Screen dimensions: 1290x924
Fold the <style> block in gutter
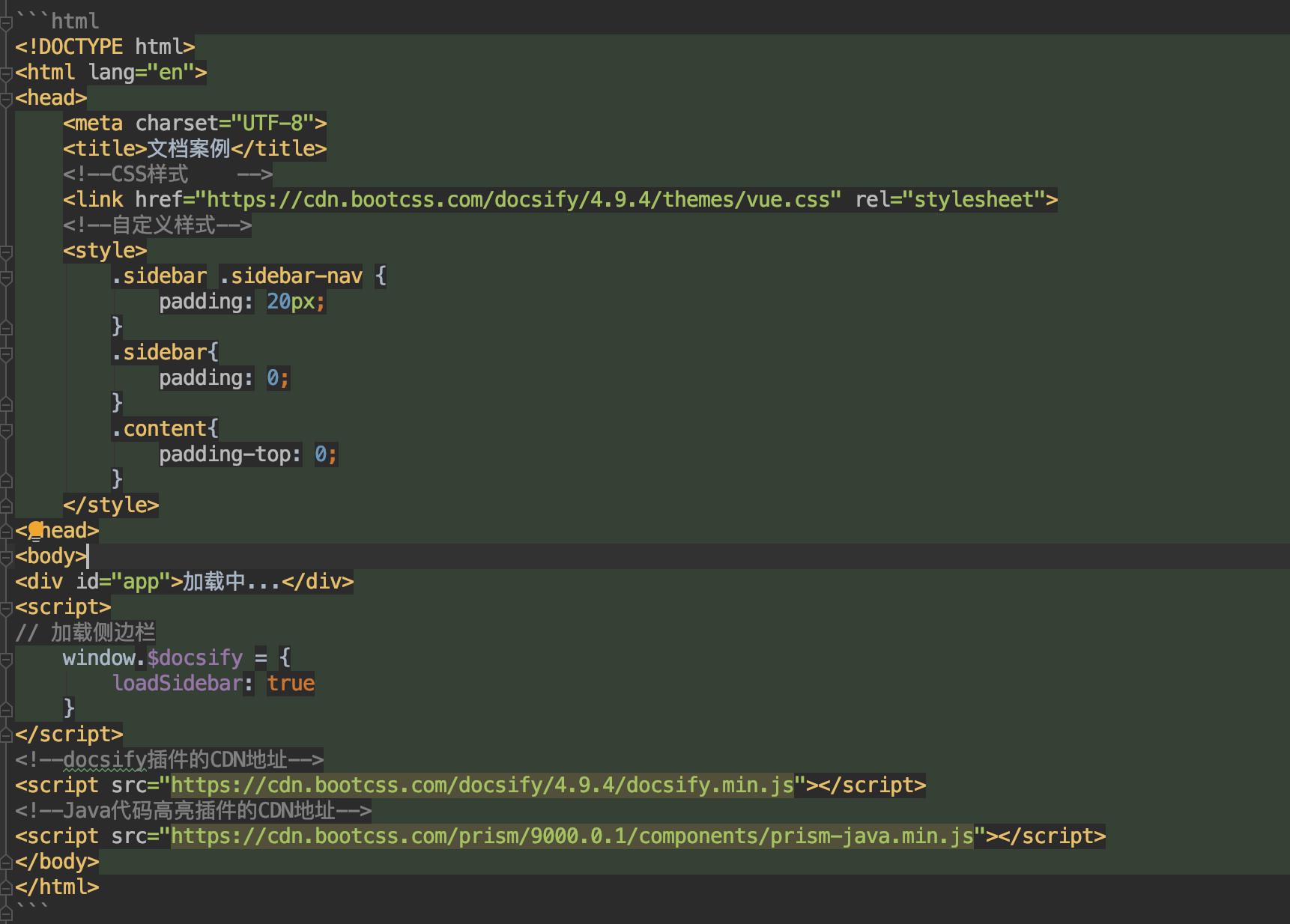pyautogui.click(x=6, y=251)
